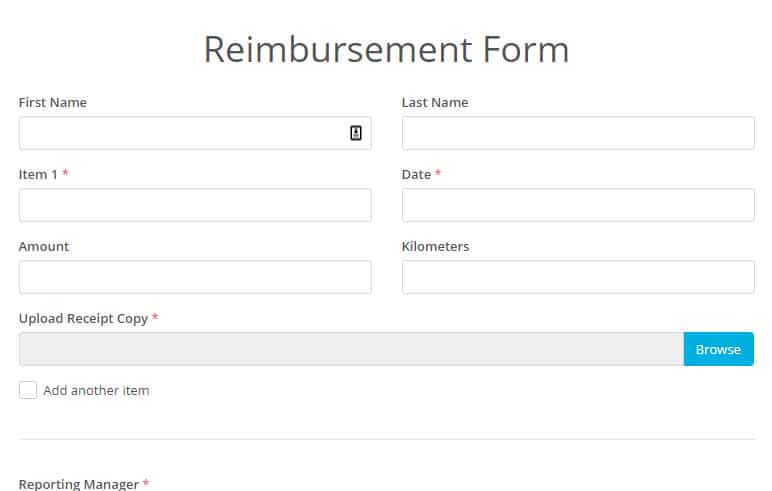
Task: Focus the First Name input field
Action: (x=195, y=133)
